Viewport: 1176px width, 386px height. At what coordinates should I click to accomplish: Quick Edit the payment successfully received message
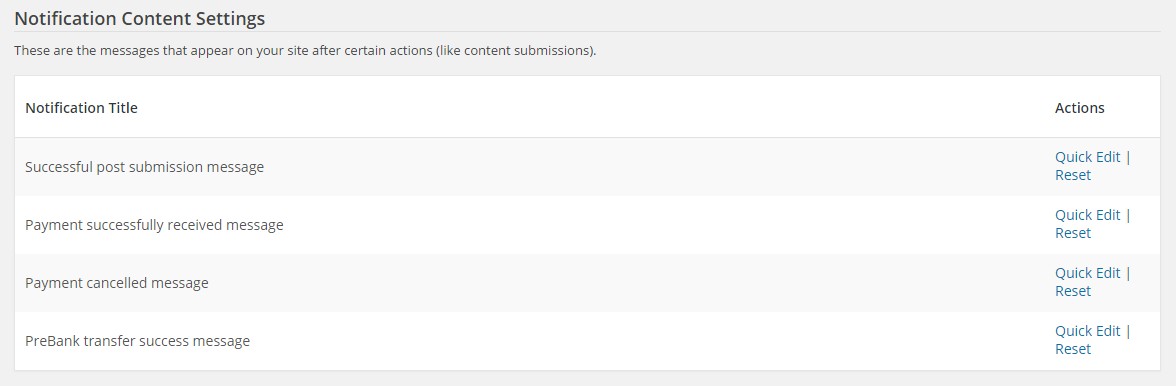tap(1087, 214)
